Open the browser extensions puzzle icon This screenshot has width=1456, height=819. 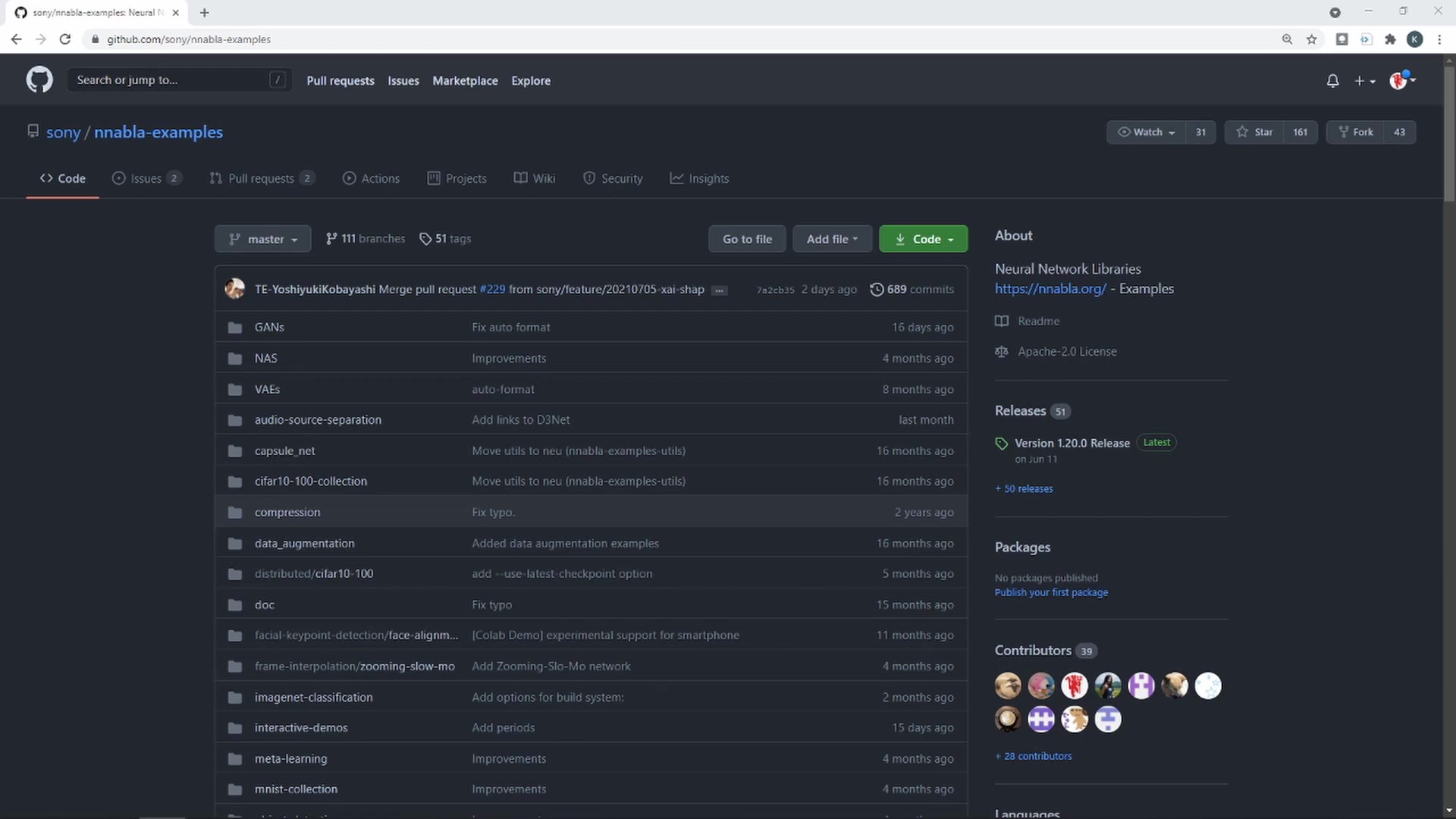tap(1390, 39)
